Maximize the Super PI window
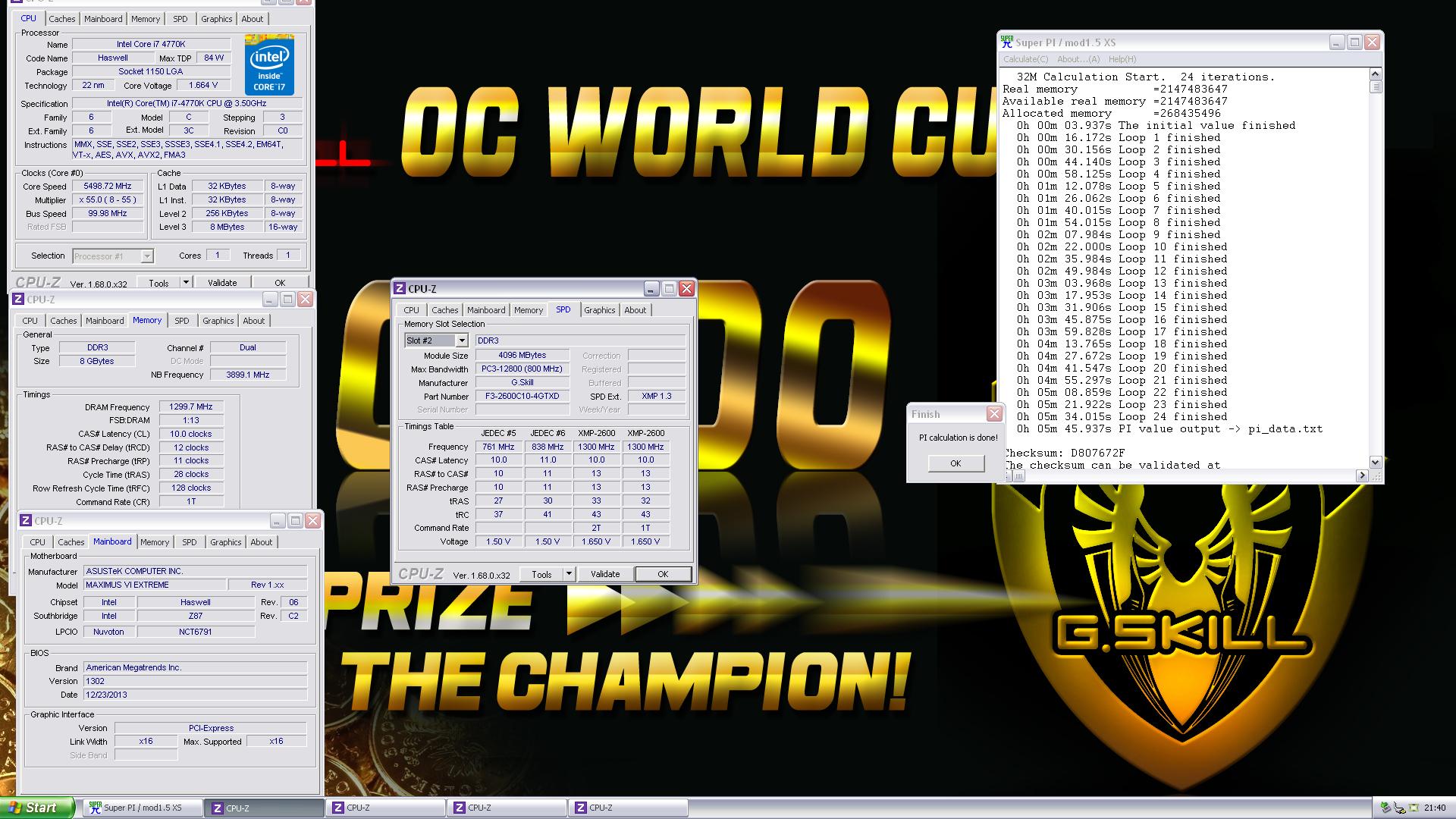 [x=1354, y=42]
